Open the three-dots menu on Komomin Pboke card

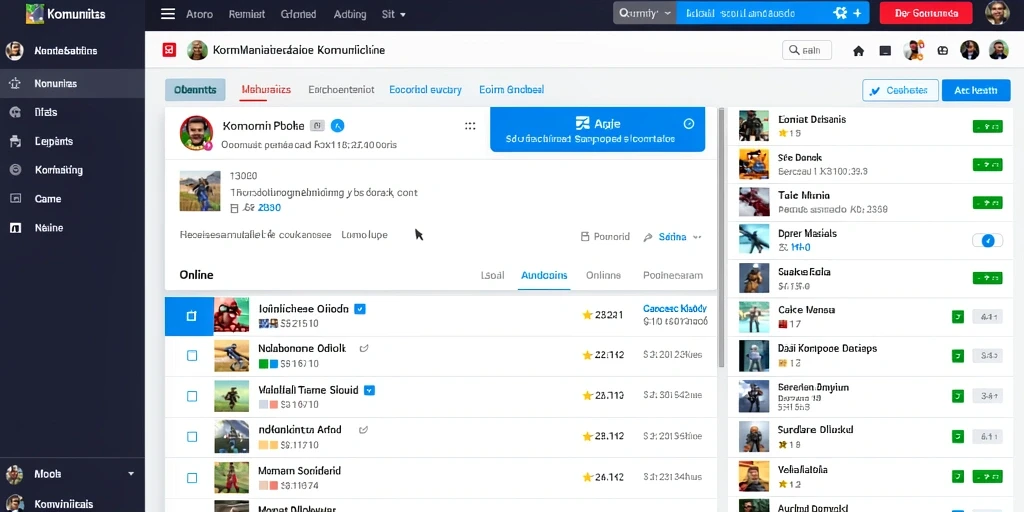click(x=470, y=126)
